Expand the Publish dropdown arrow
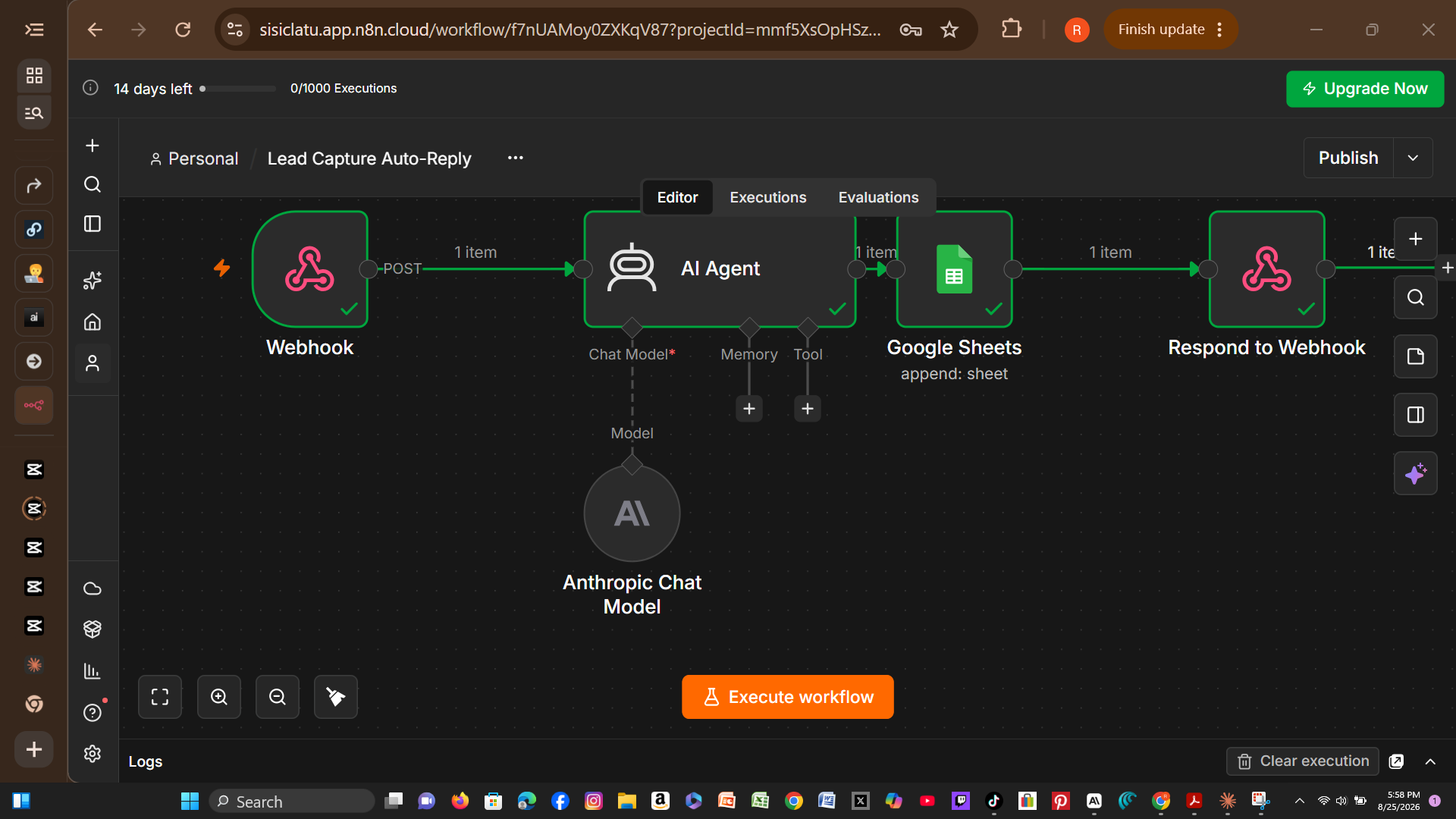The width and height of the screenshot is (1456, 819). coord(1413,158)
